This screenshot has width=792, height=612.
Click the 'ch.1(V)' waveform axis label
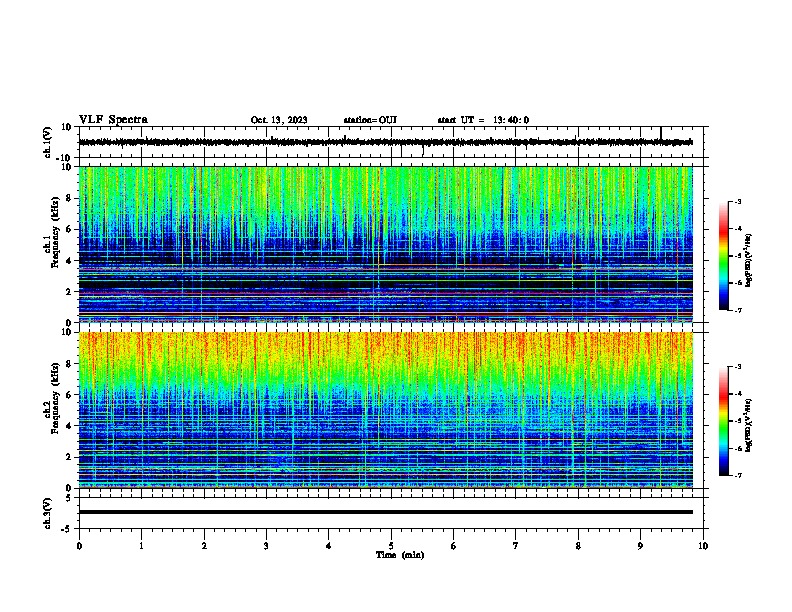tap(48, 142)
